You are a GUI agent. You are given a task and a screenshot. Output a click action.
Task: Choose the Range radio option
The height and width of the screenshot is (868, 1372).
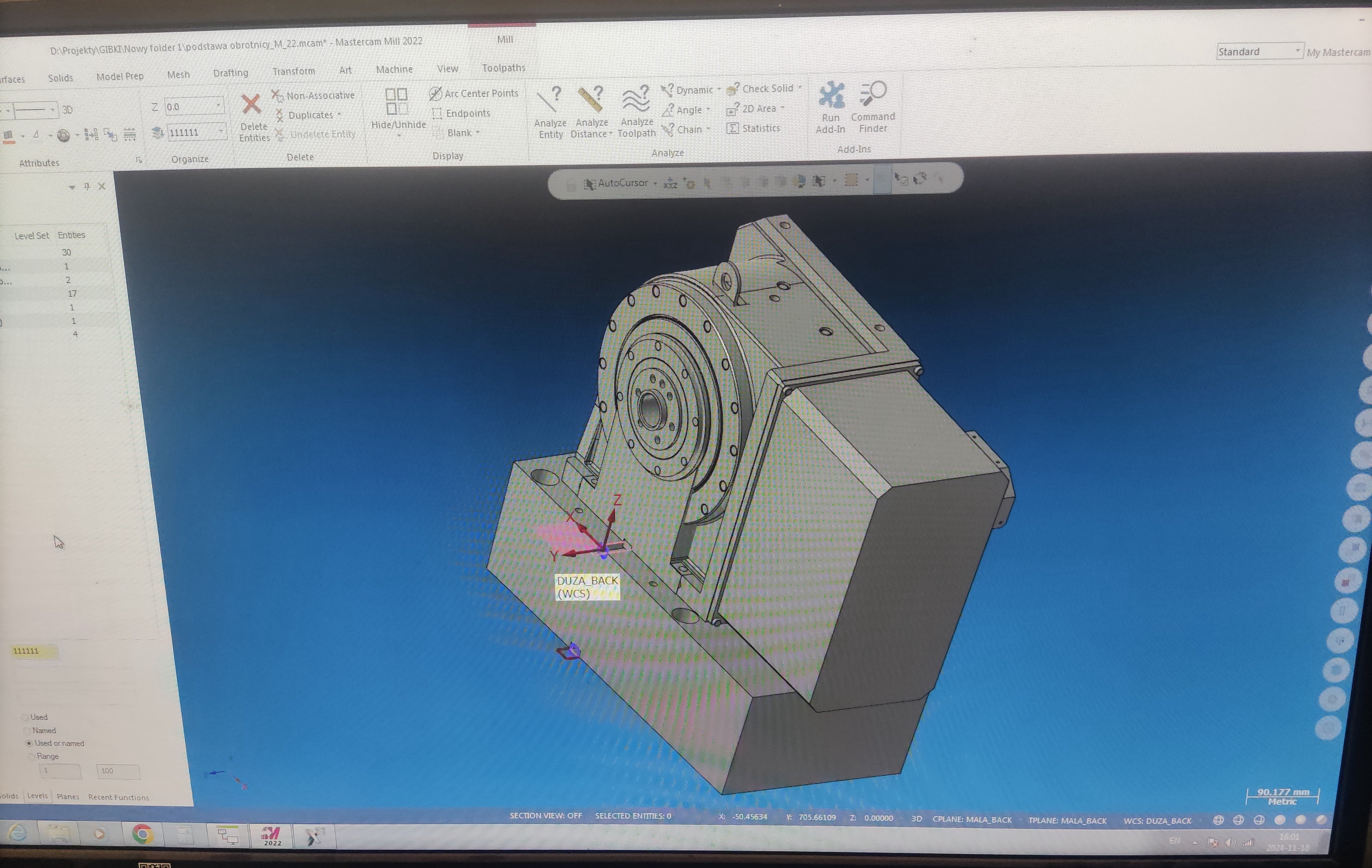pos(31,756)
